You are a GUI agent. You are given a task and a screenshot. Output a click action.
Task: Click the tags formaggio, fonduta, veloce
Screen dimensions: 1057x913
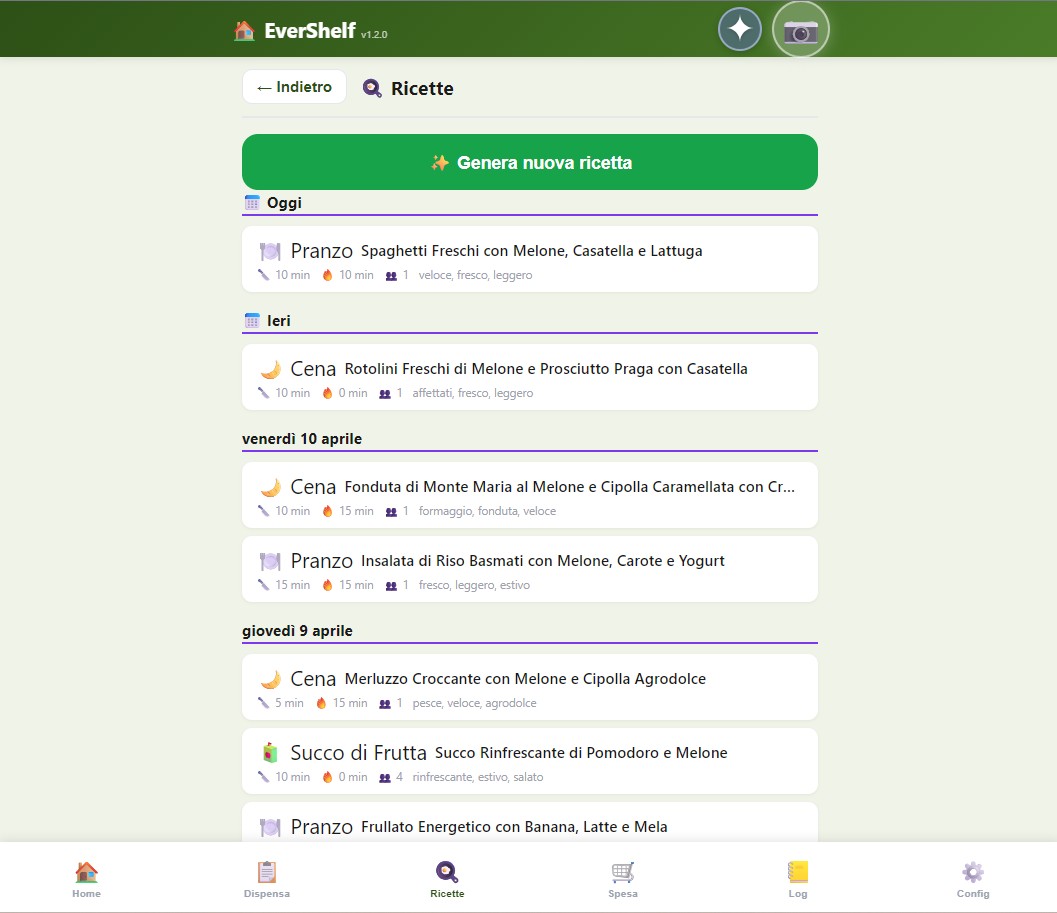[x=487, y=511]
